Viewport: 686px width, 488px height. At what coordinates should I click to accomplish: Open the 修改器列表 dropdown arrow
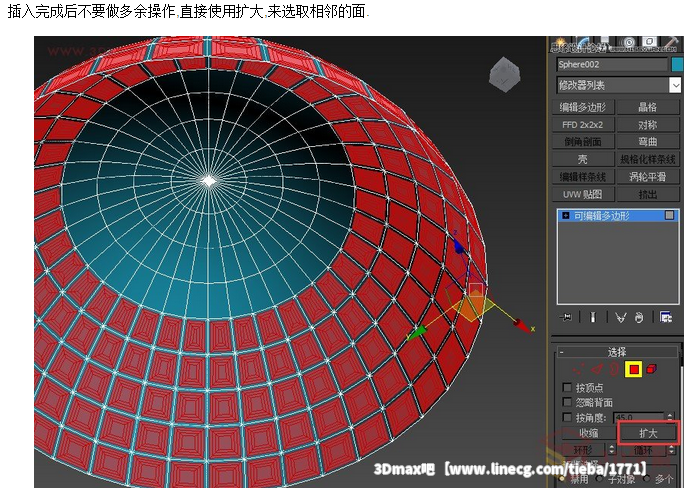click(x=675, y=85)
